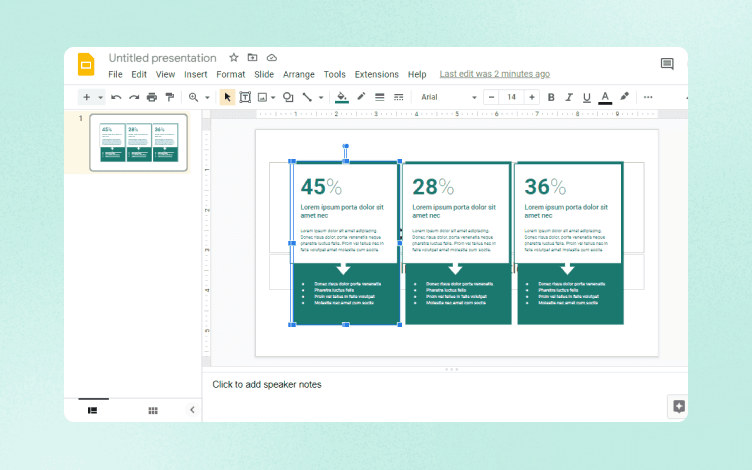The width and height of the screenshot is (752, 470).
Task: Open the Tools menu
Action: pos(334,74)
